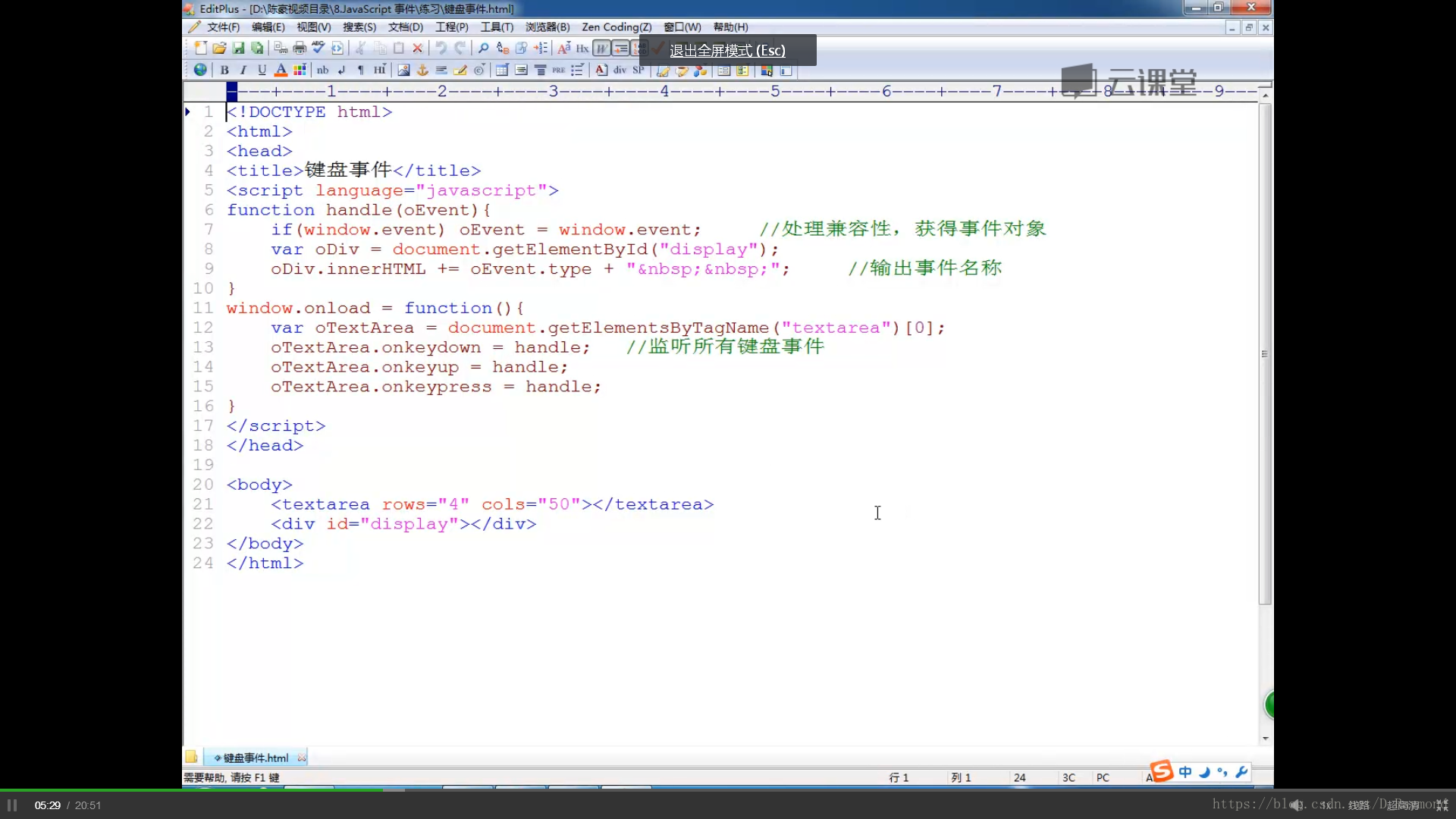This screenshot has height=819, width=1456.
Task: Click the 线路 video line button
Action: pos(1359,805)
